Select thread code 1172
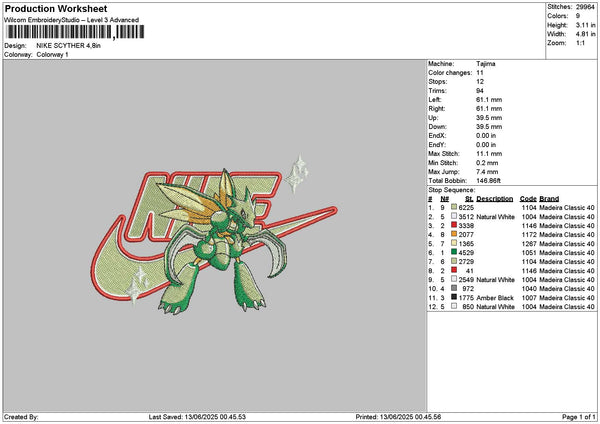This screenshot has height=424, width=600. click(x=529, y=235)
